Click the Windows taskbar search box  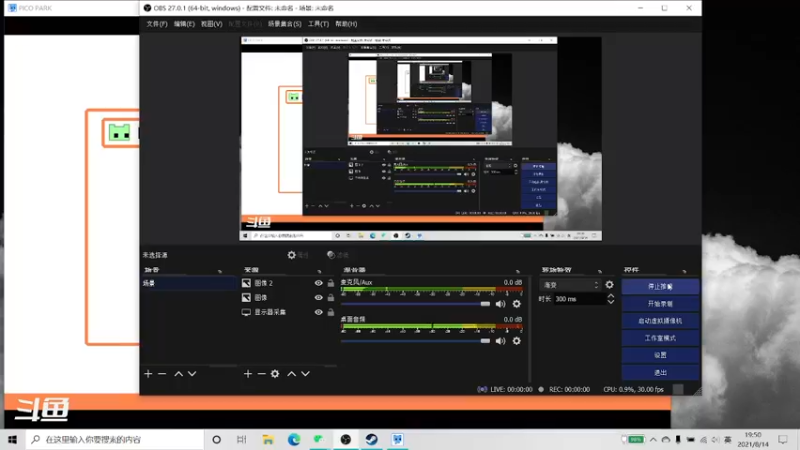(115, 439)
